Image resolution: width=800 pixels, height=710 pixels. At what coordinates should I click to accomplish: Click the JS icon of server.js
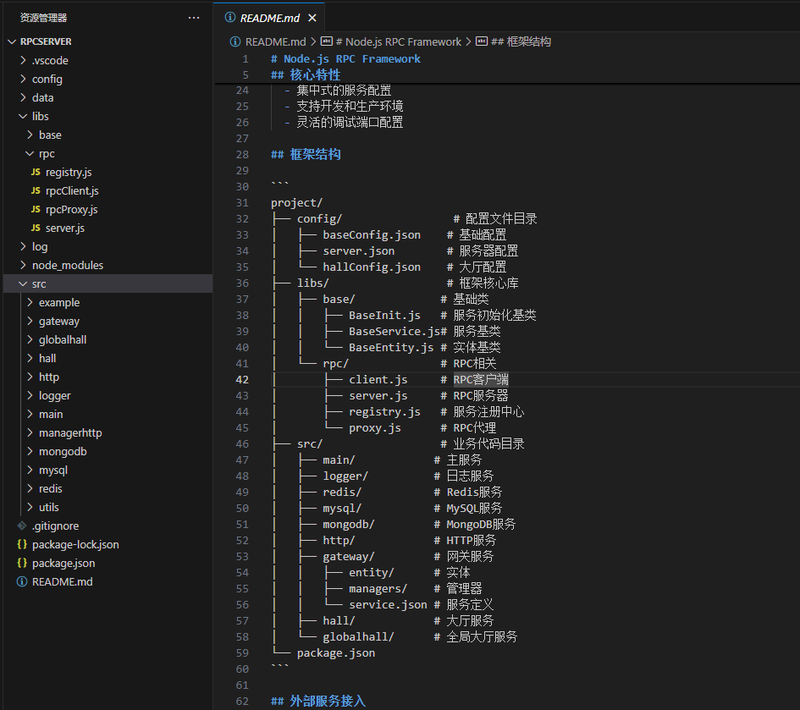pos(36,228)
